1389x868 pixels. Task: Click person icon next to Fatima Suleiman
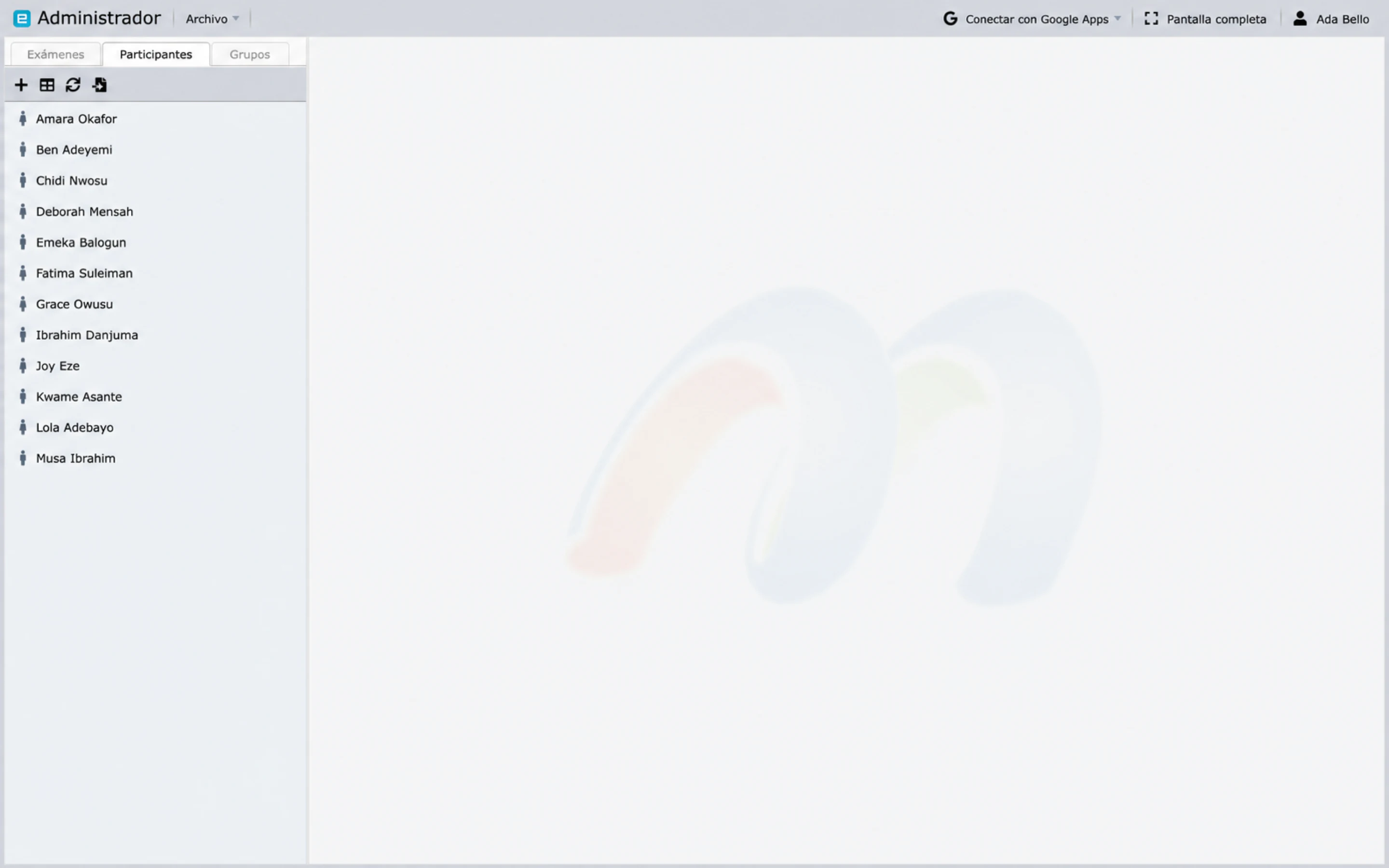coord(23,273)
